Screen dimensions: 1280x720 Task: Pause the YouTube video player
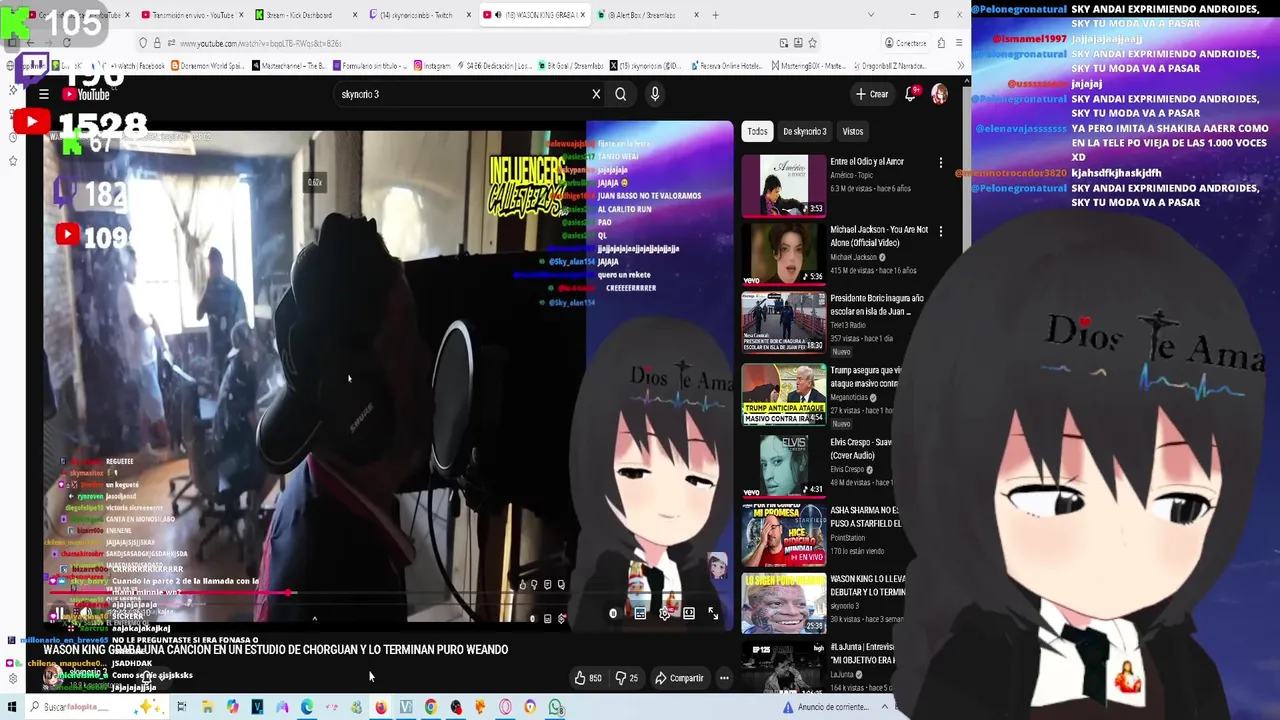[60, 614]
